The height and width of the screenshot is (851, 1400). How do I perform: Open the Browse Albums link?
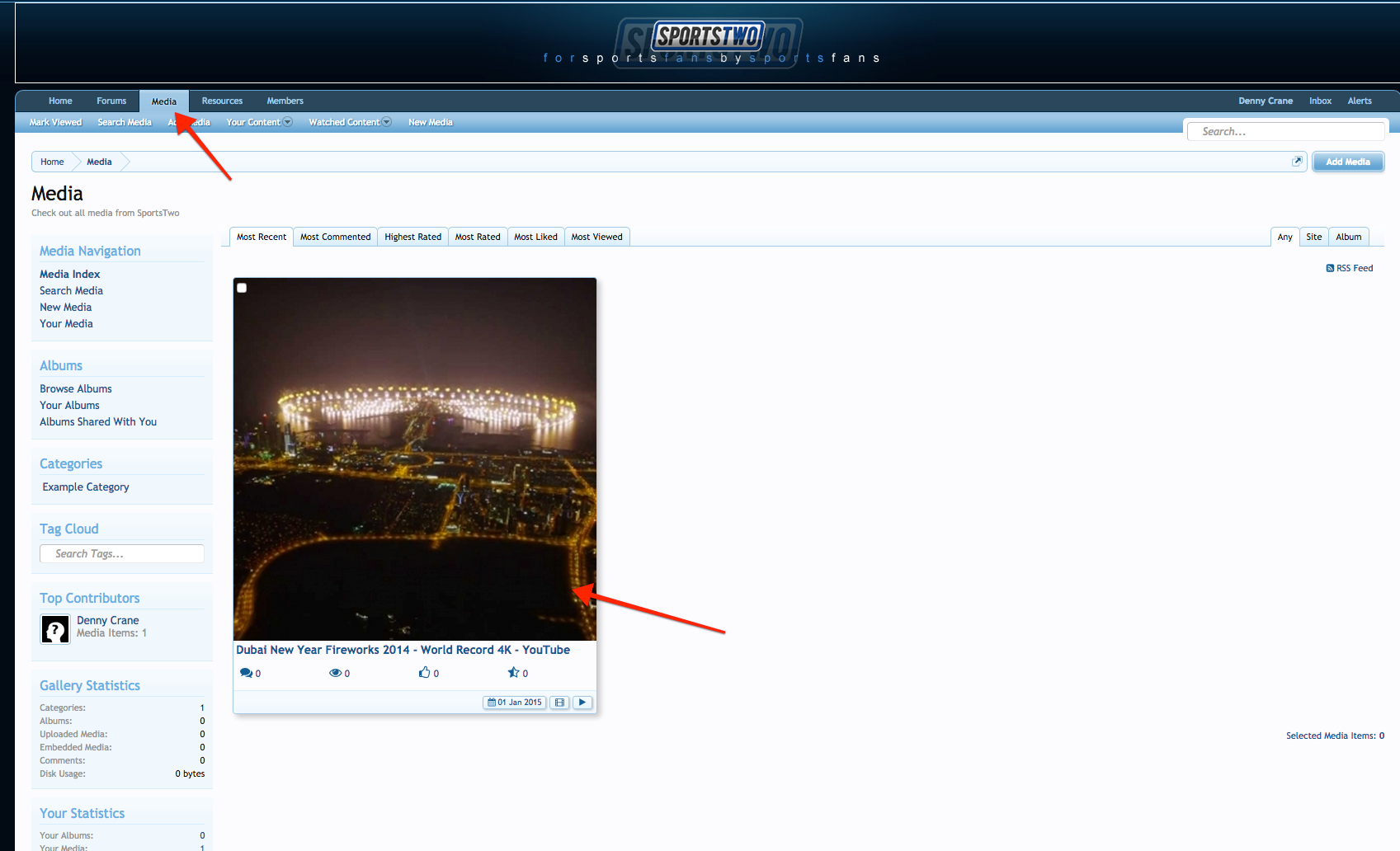pos(76,388)
